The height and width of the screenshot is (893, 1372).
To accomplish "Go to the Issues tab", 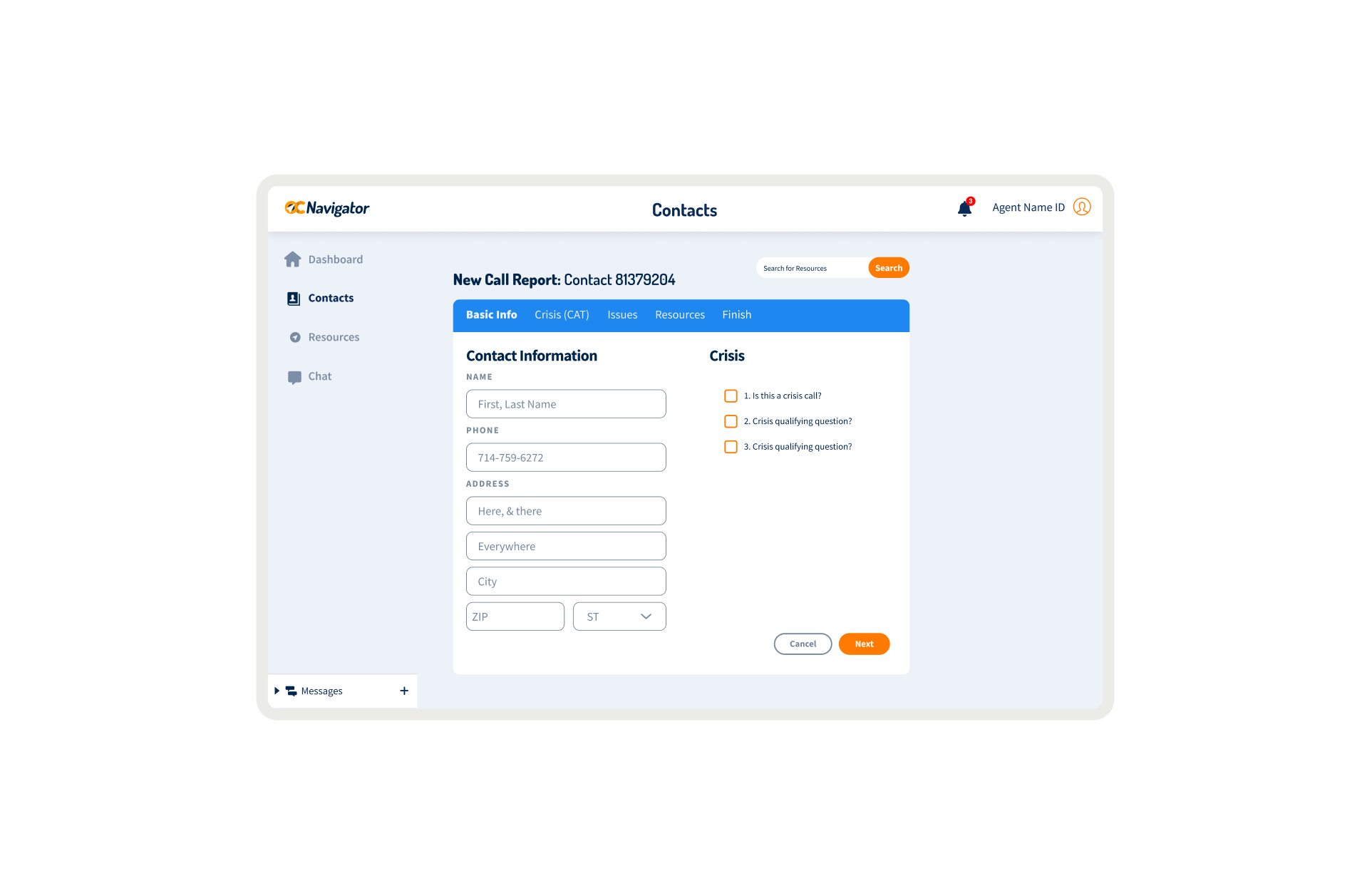I will [x=622, y=315].
